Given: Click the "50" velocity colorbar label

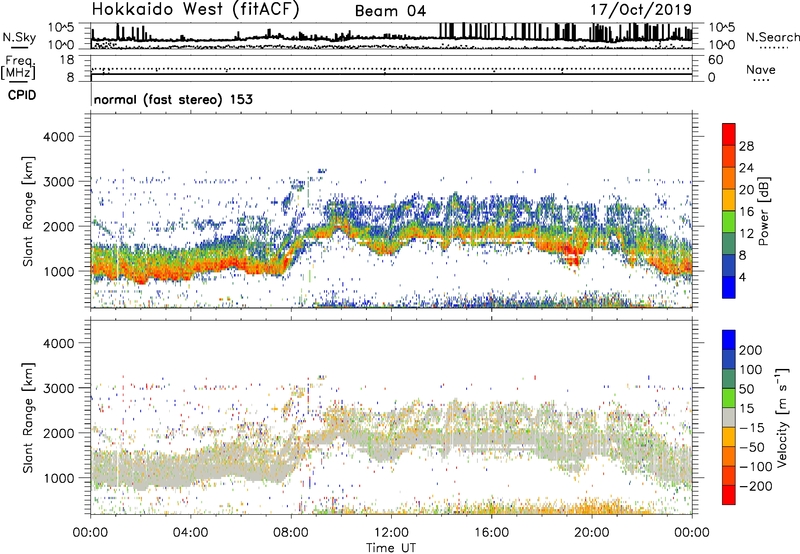Looking at the screenshot, I should click(746, 389).
